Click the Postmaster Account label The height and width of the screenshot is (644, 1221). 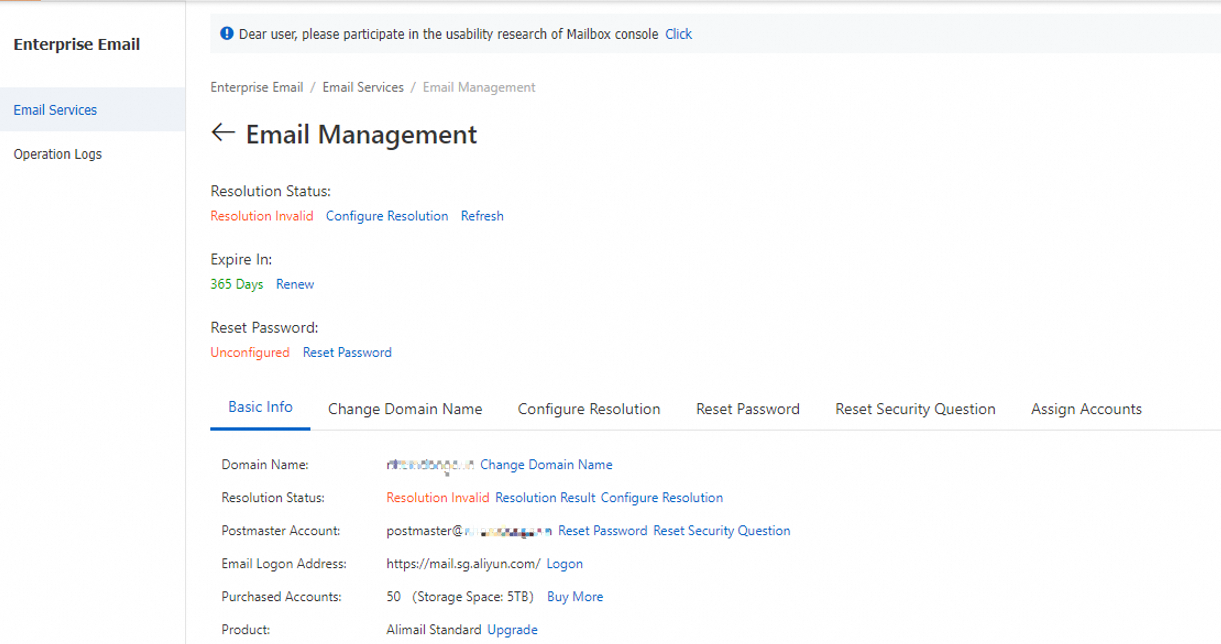[x=281, y=530]
